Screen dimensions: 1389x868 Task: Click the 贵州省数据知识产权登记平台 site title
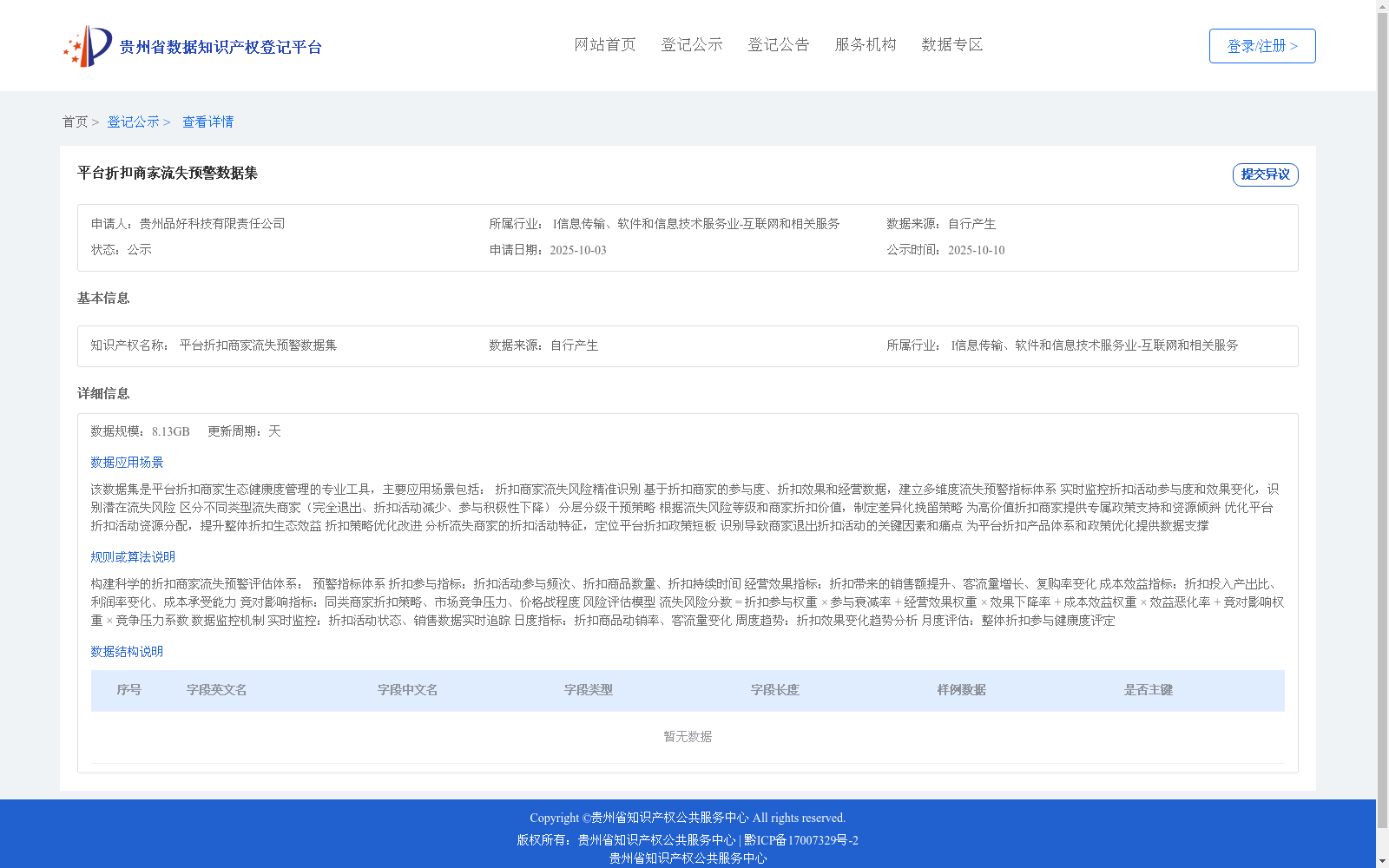221,47
